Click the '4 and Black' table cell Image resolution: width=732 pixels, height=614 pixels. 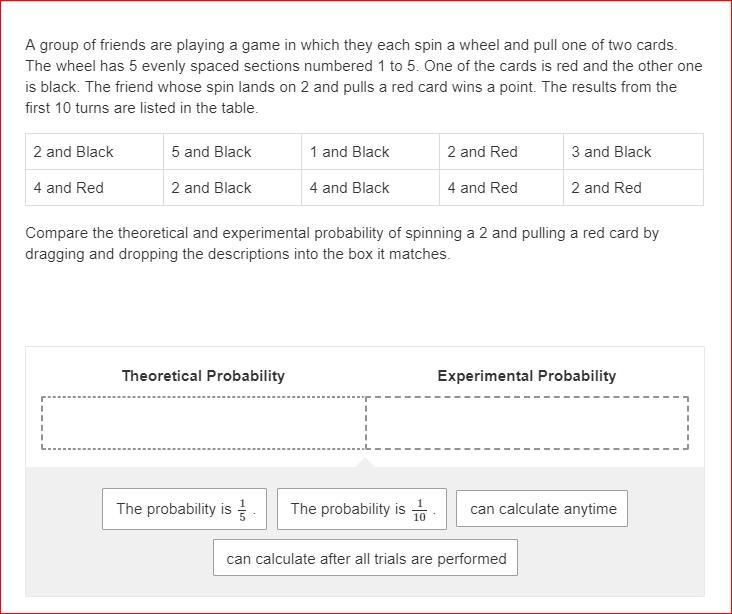tap(370, 188)
